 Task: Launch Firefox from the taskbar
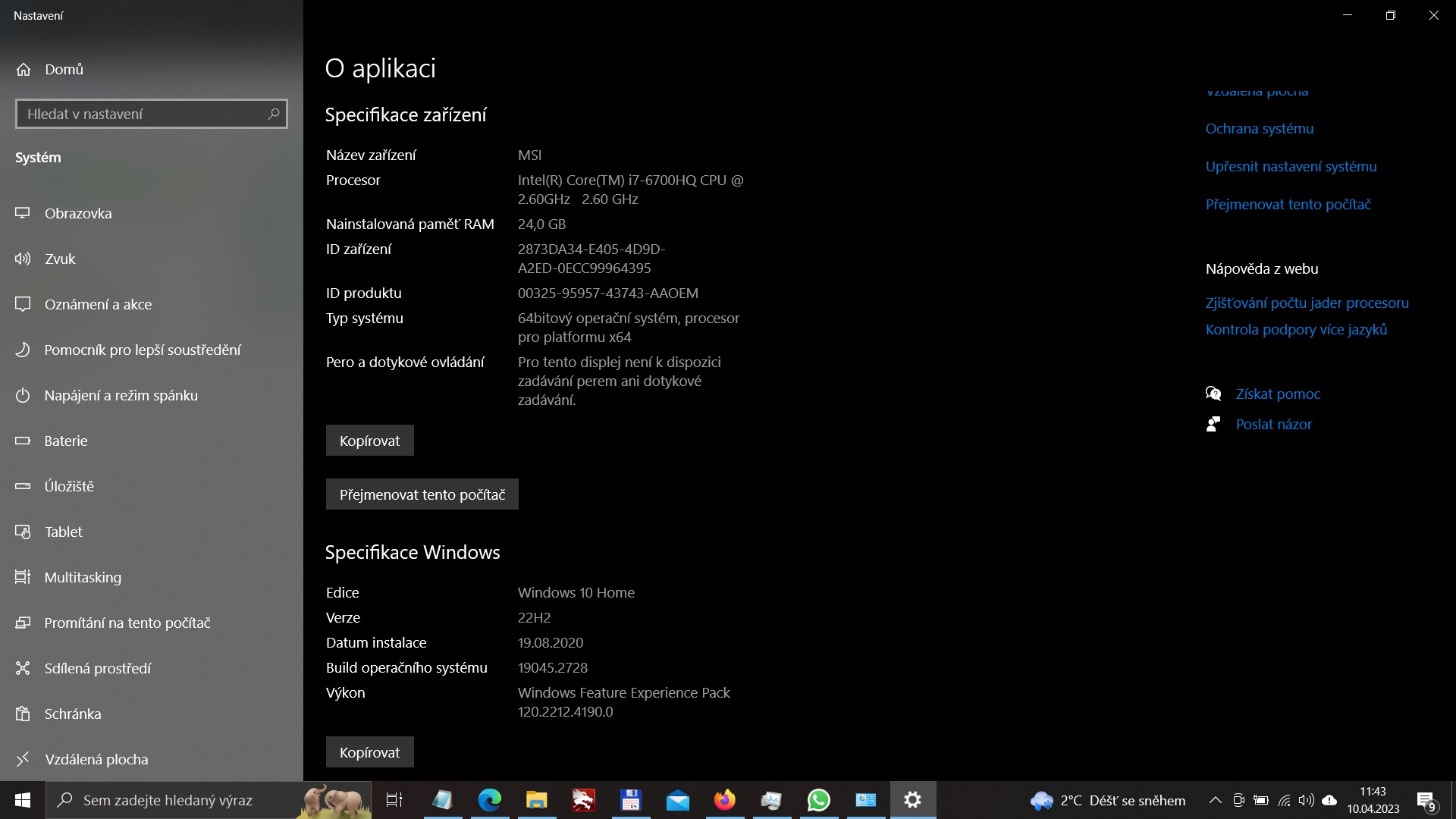pos(725,800)
